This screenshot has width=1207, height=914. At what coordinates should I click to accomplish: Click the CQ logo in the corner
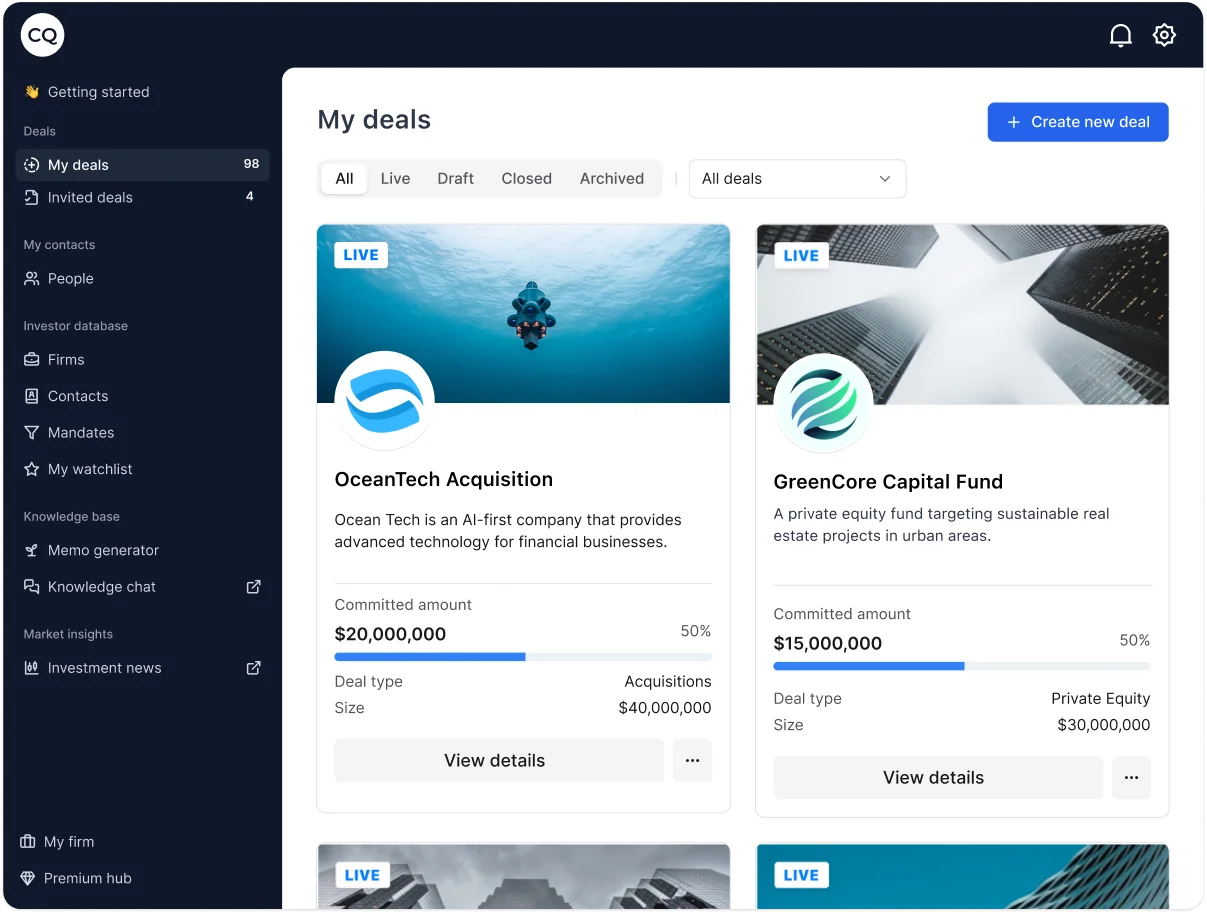[x=42, y=34]
